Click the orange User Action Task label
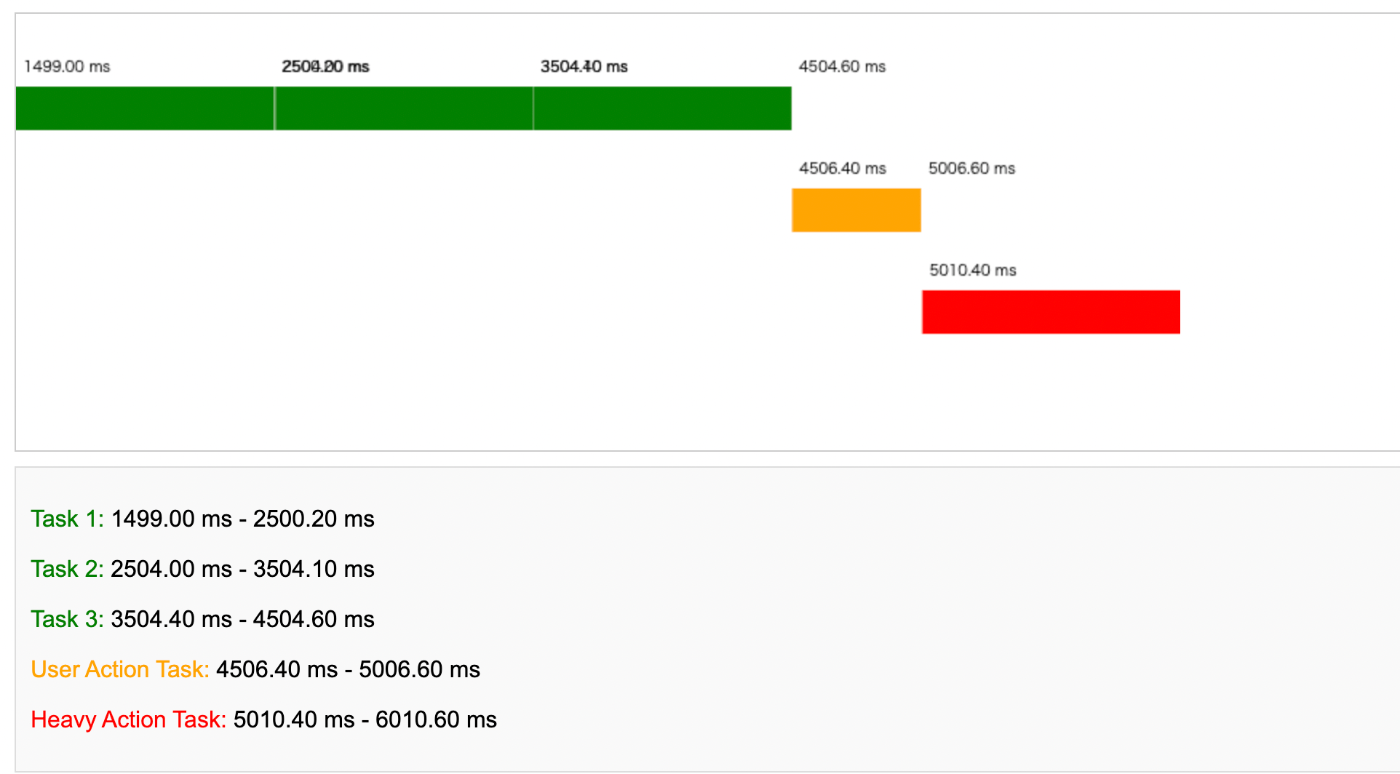The width and height of the screenshot is (1400, 774). coord(120,669)
